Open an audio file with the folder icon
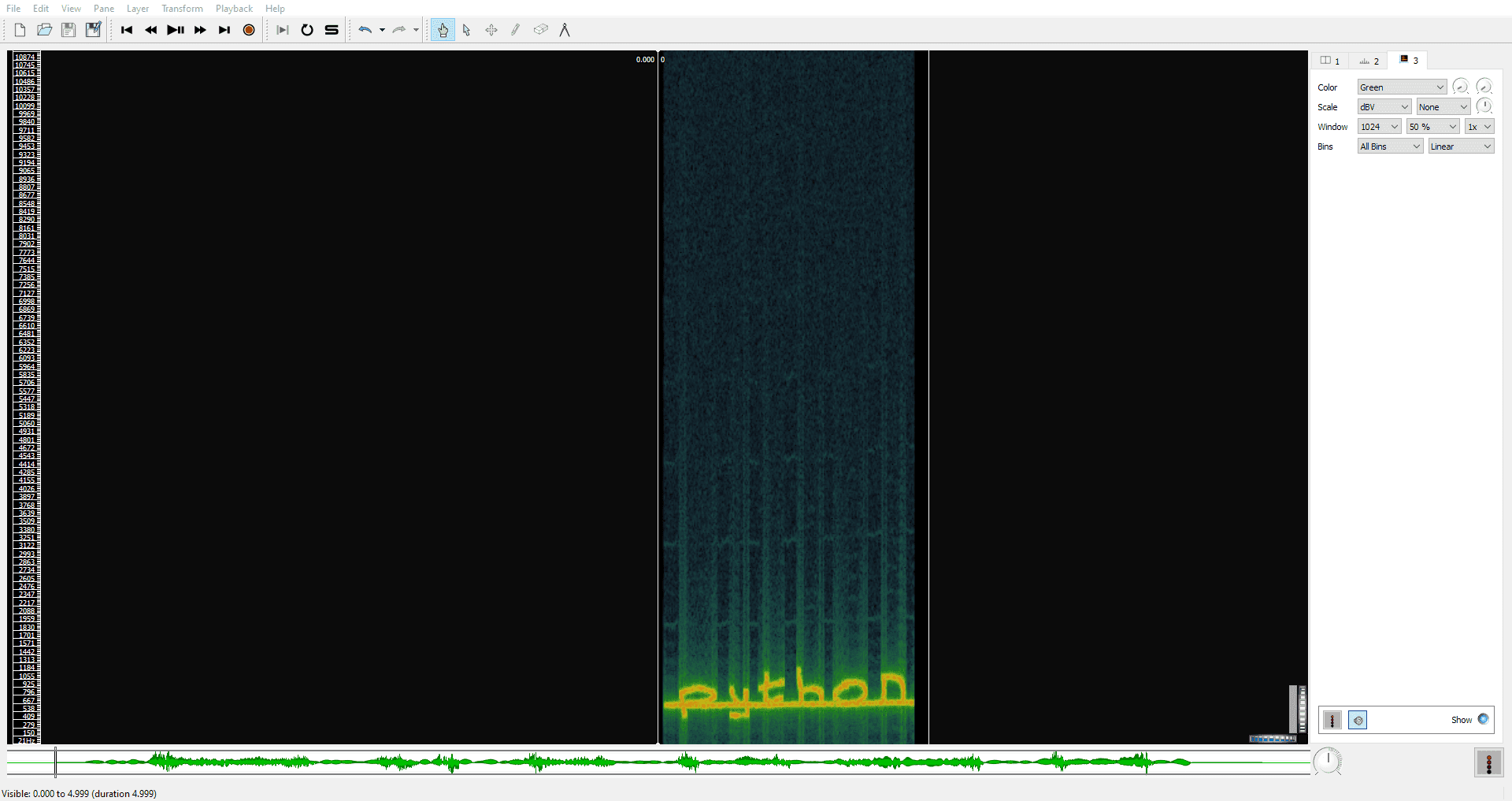1512x801 pixels. click(44, 30)
